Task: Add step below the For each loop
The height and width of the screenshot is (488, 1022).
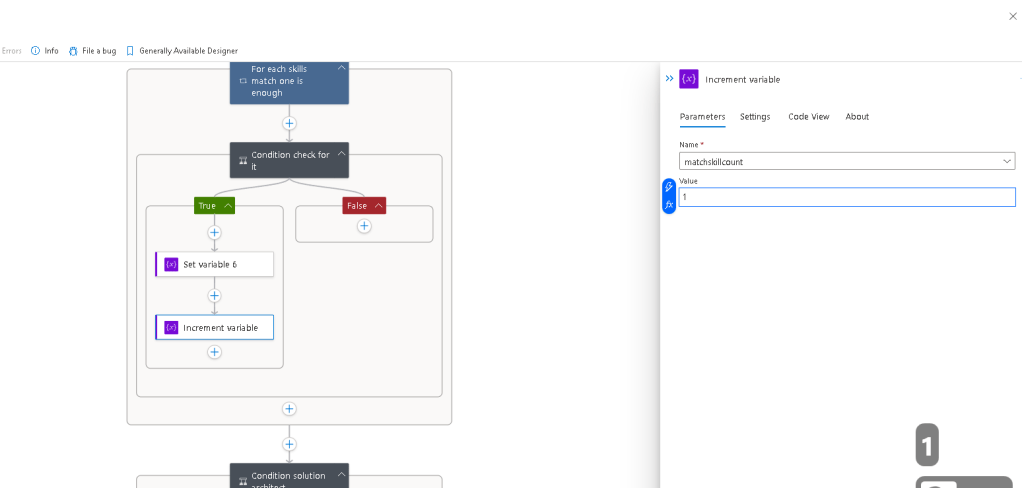Action: coord(289,444)
